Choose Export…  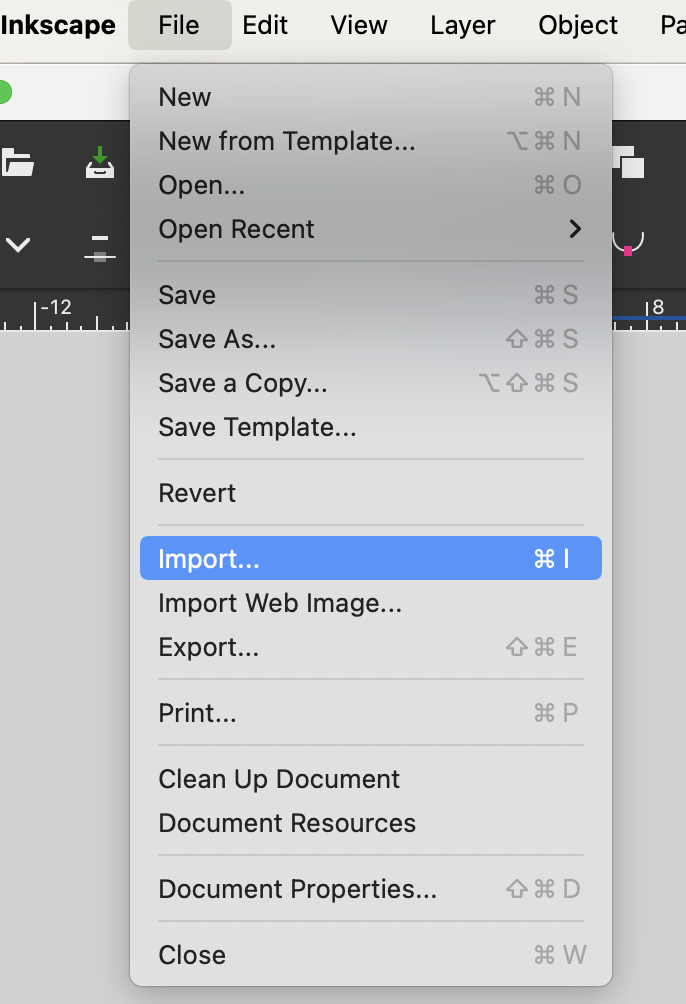371,647
